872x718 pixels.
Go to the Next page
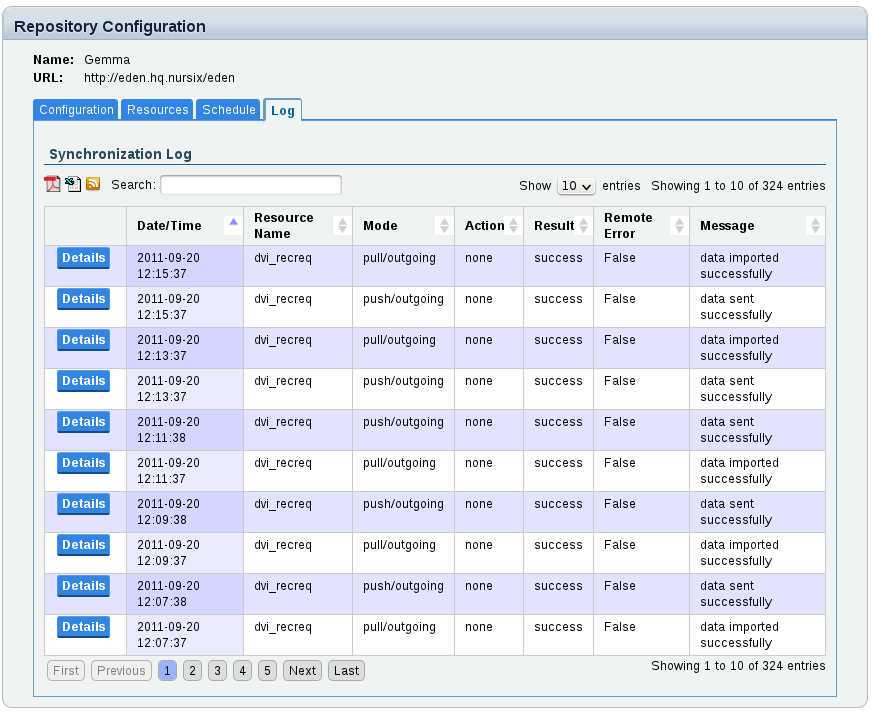pos(302,671)
